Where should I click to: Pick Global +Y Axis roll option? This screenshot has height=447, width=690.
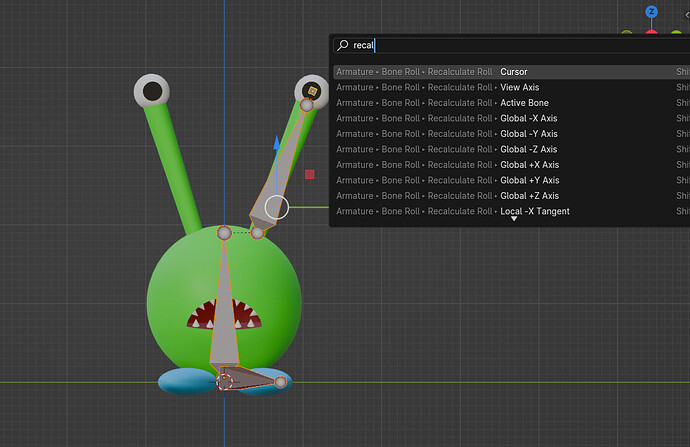pos(511,180)
